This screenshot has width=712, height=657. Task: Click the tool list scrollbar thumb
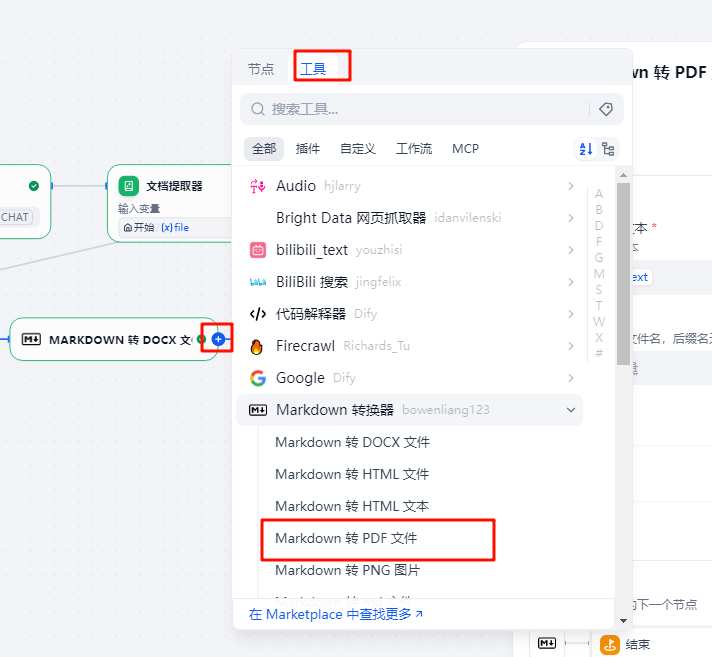point(623,274)
